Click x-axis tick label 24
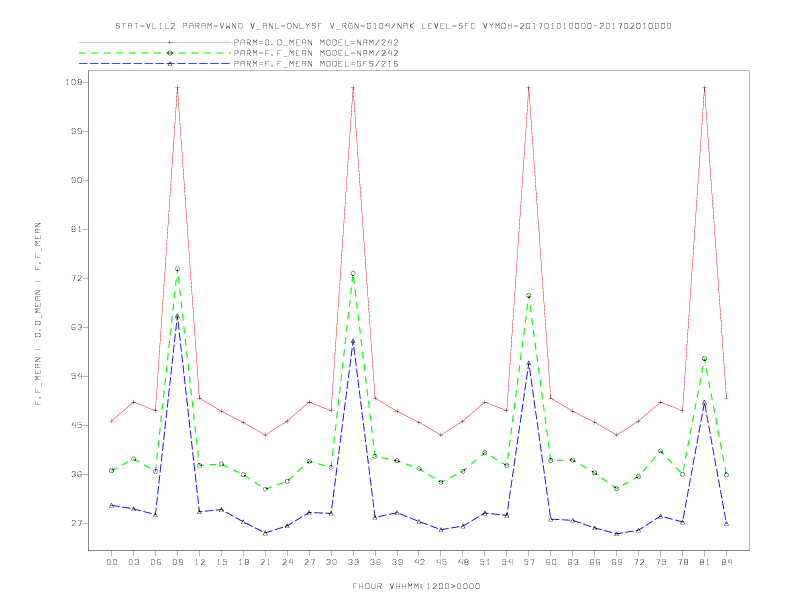This screenshot has height=612, width=792. [x=287, y=562]
